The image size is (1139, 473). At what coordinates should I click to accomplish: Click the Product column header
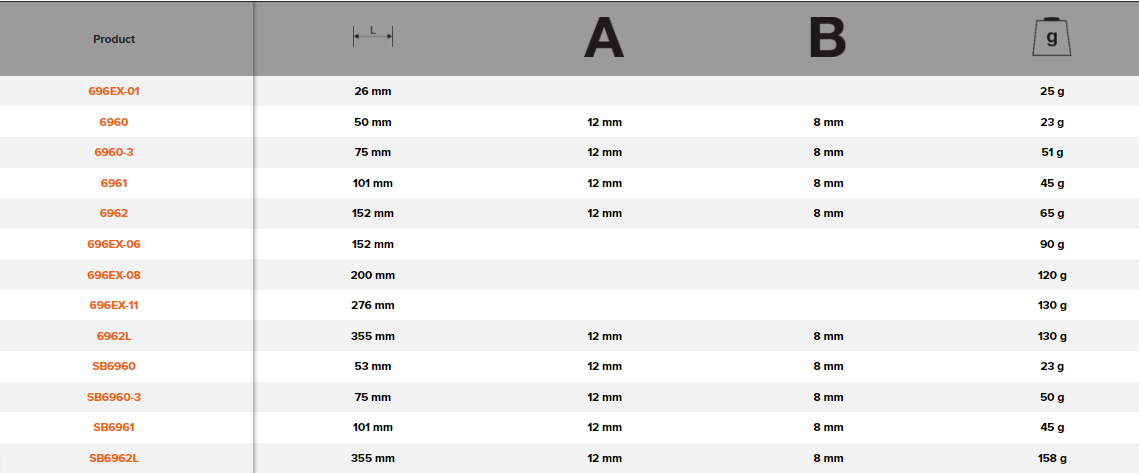pos(114,39)
